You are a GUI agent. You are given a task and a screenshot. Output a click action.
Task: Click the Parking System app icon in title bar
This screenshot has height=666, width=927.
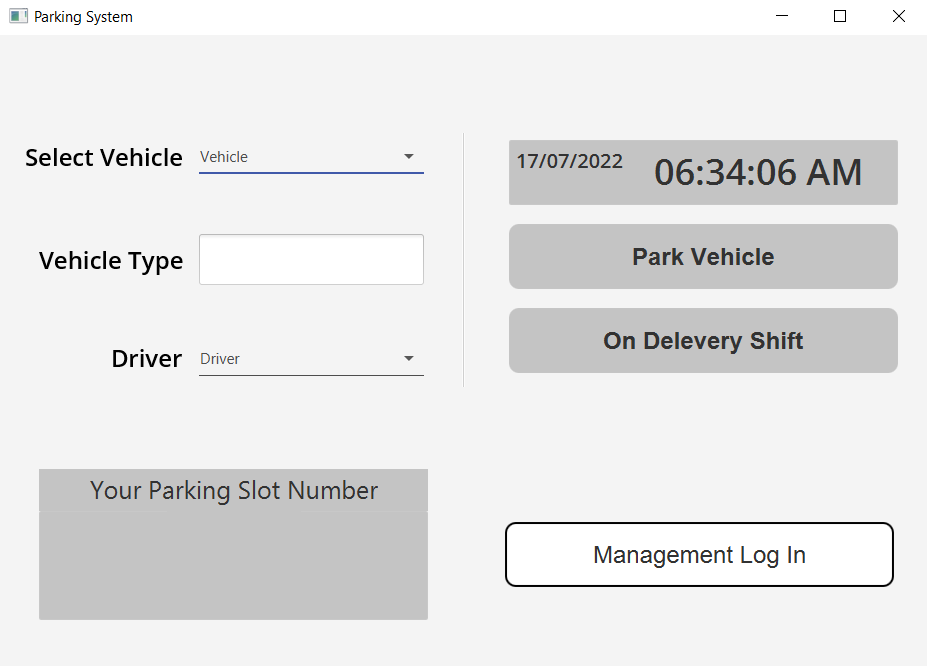click(x=18, y=17)
